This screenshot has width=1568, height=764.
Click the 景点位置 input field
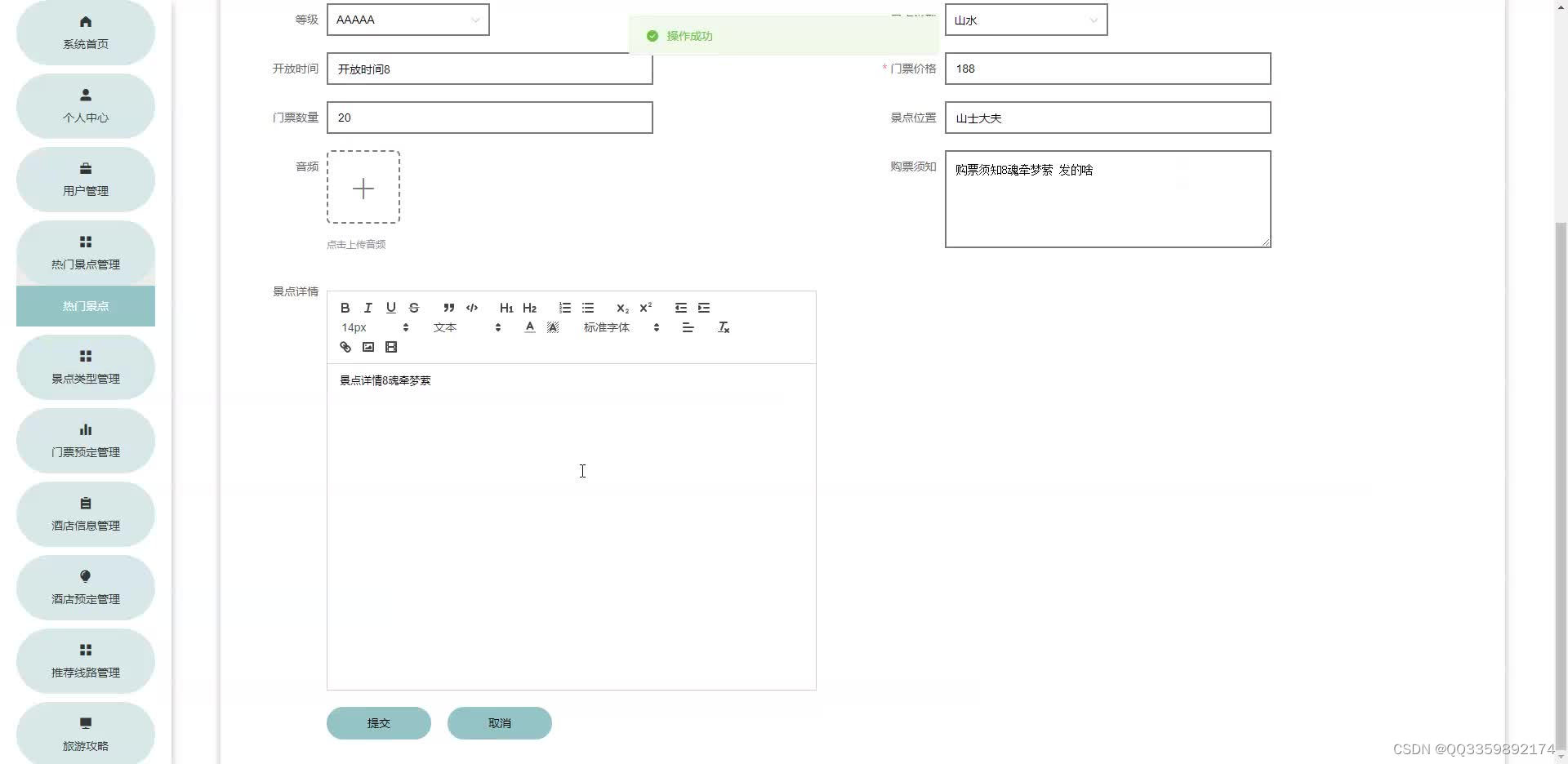[1107, 118]
